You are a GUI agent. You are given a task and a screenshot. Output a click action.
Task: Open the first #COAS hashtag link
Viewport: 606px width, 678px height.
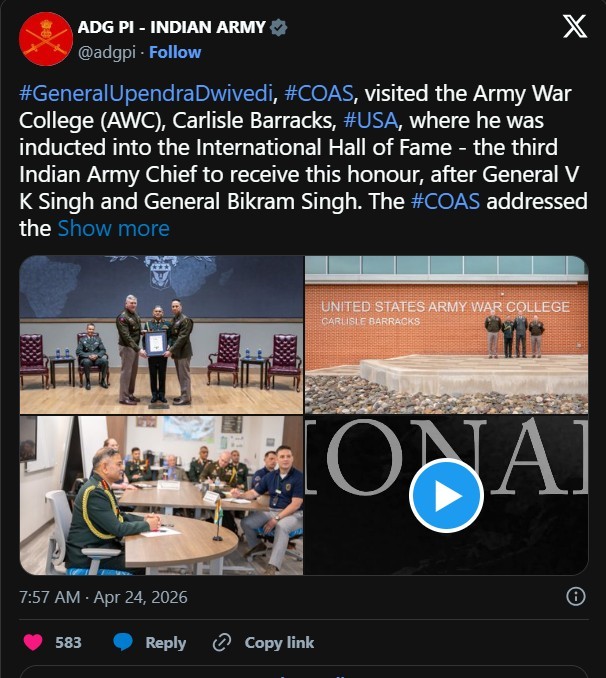pyautogui.click(x=320, y=93)
